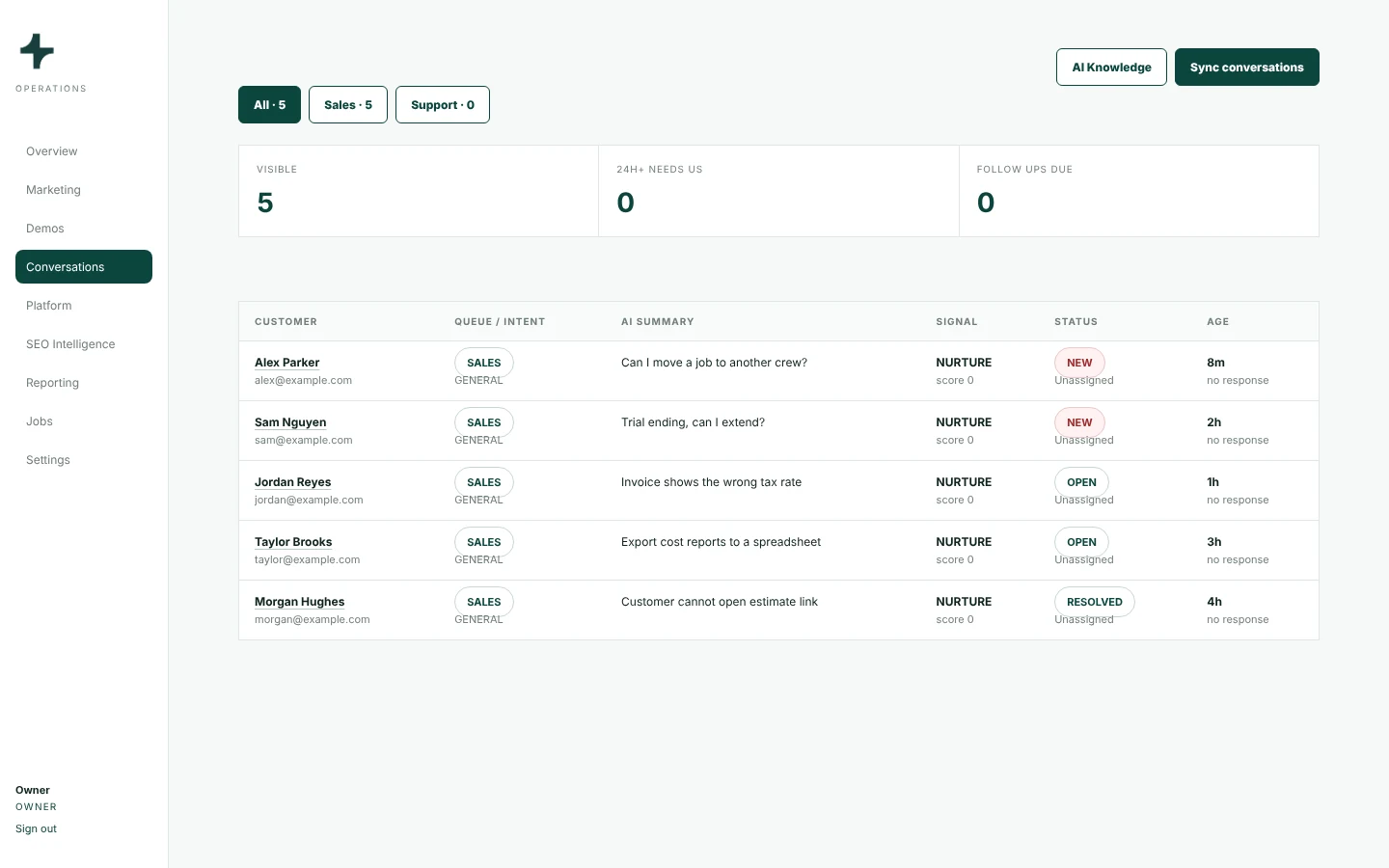This screenshot has height=868, width=1389.
Task: Click the Sign out link
Action: [36, 828]
